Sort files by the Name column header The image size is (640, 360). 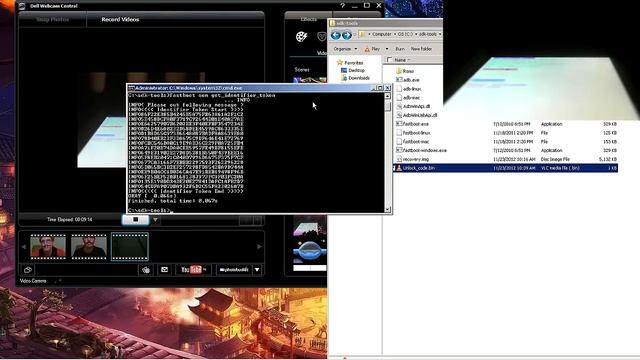click(x=400, y=60)
